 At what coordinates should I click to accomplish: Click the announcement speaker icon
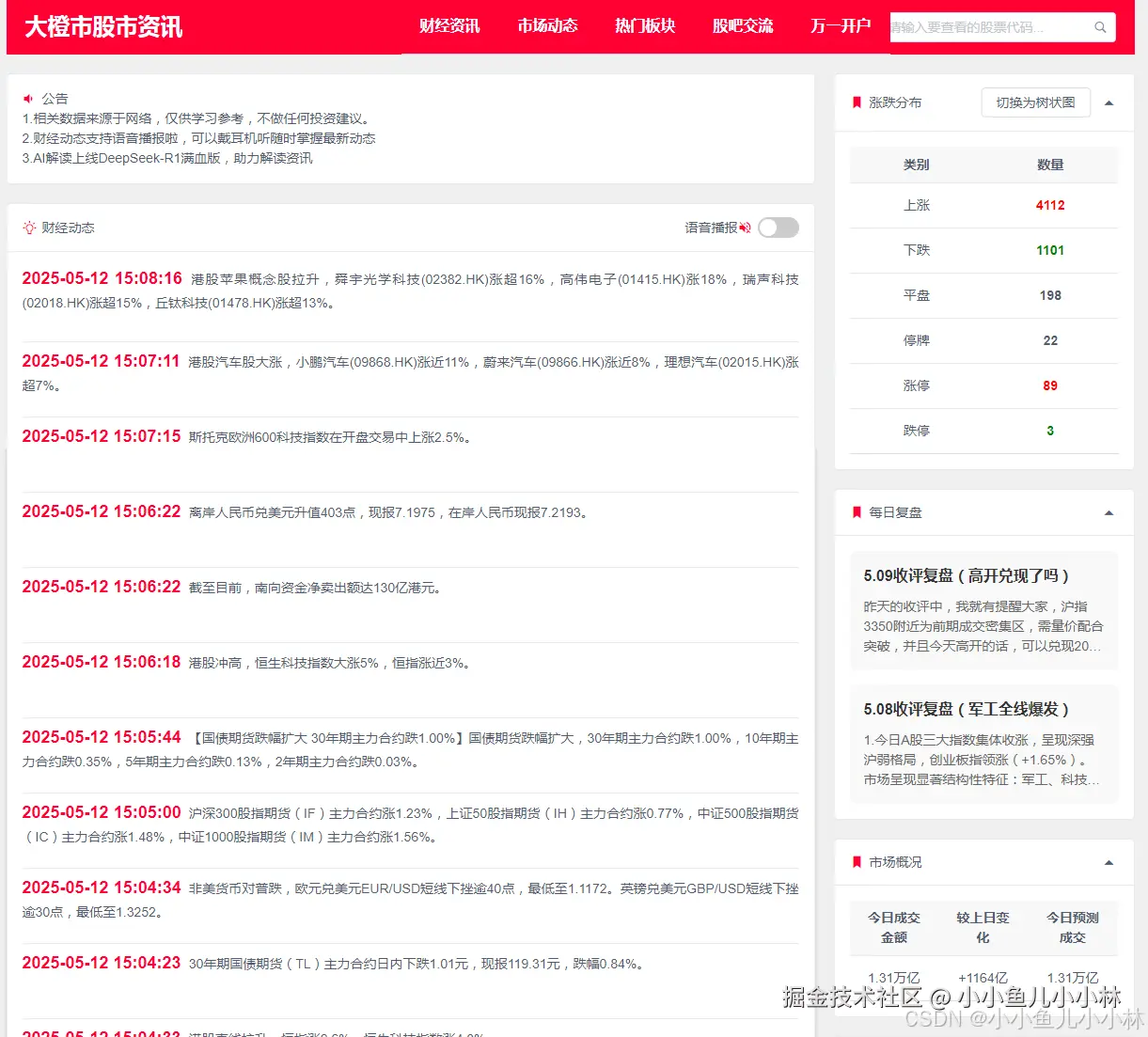tap(28, 98)
